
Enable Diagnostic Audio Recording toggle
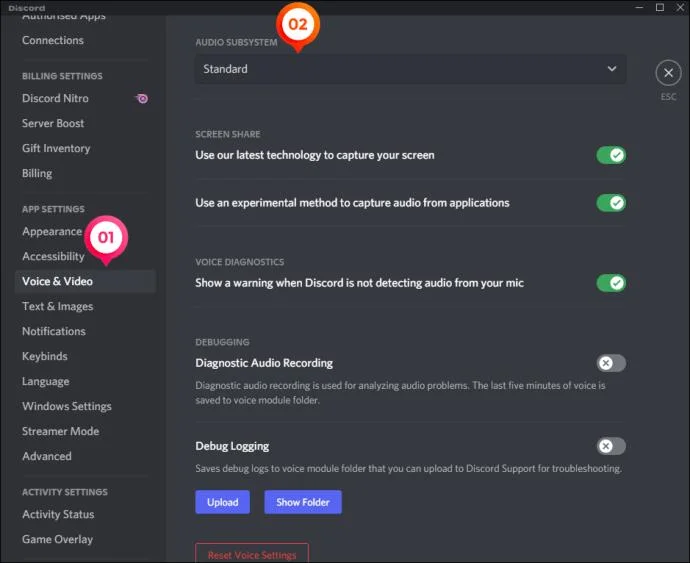(x=611, y=363)
